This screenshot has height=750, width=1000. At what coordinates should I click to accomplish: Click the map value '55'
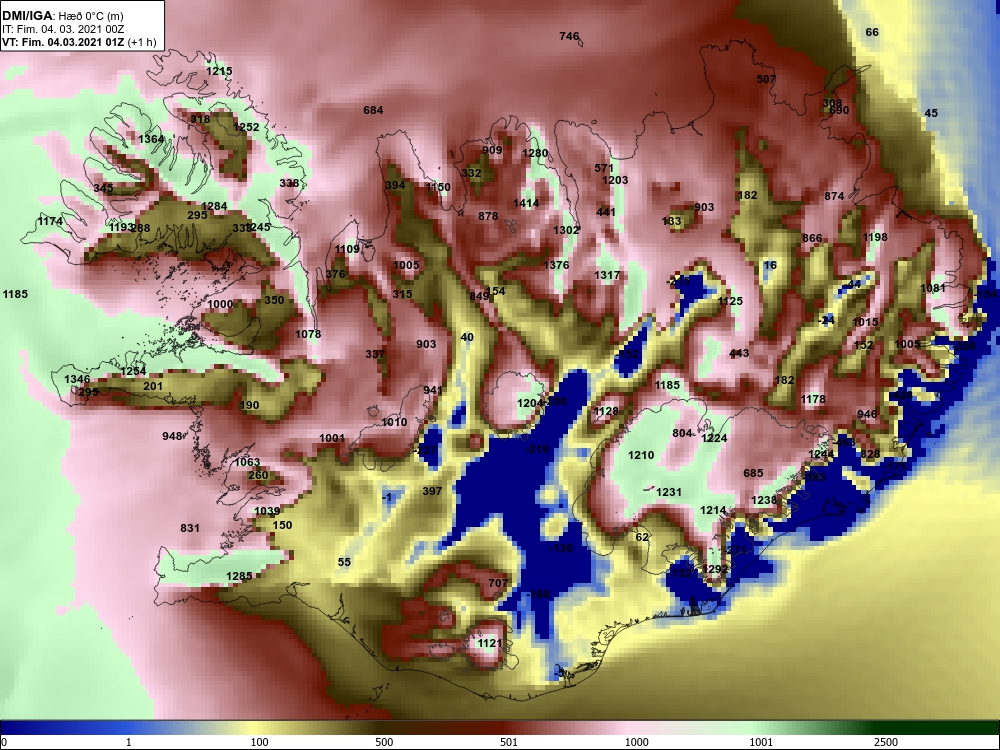(x=344, y=562)
